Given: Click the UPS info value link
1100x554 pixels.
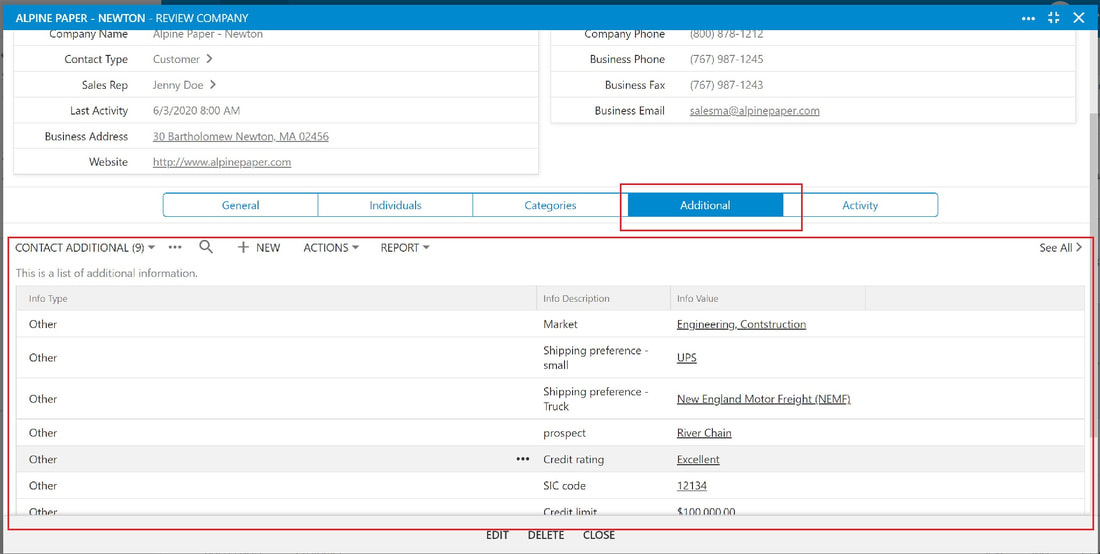Looking at the screenshot, I should point(687,358).
